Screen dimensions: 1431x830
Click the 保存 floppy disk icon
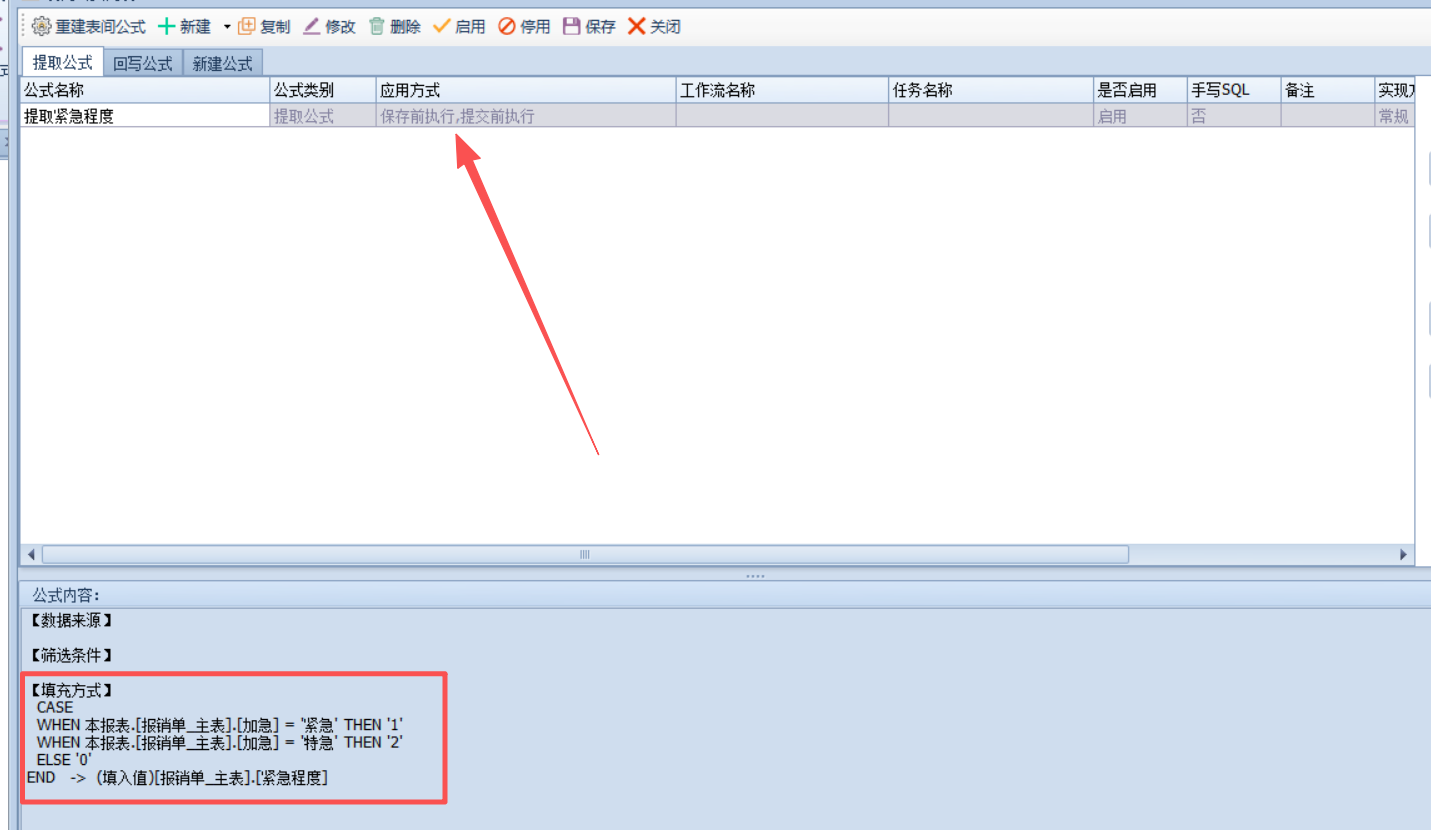[572, 27]
